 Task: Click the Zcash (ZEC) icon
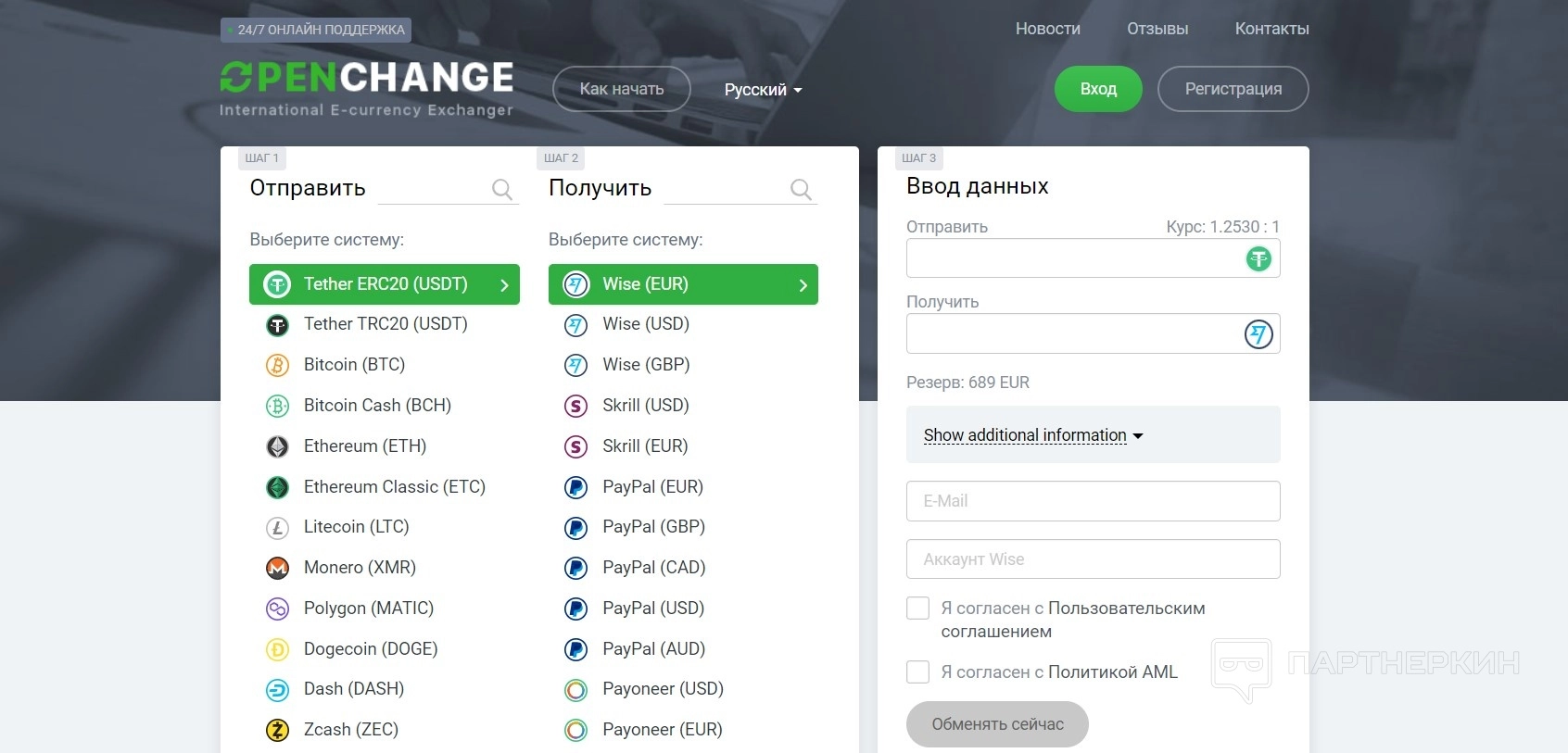pyautogui.click(x=277, y=730)
